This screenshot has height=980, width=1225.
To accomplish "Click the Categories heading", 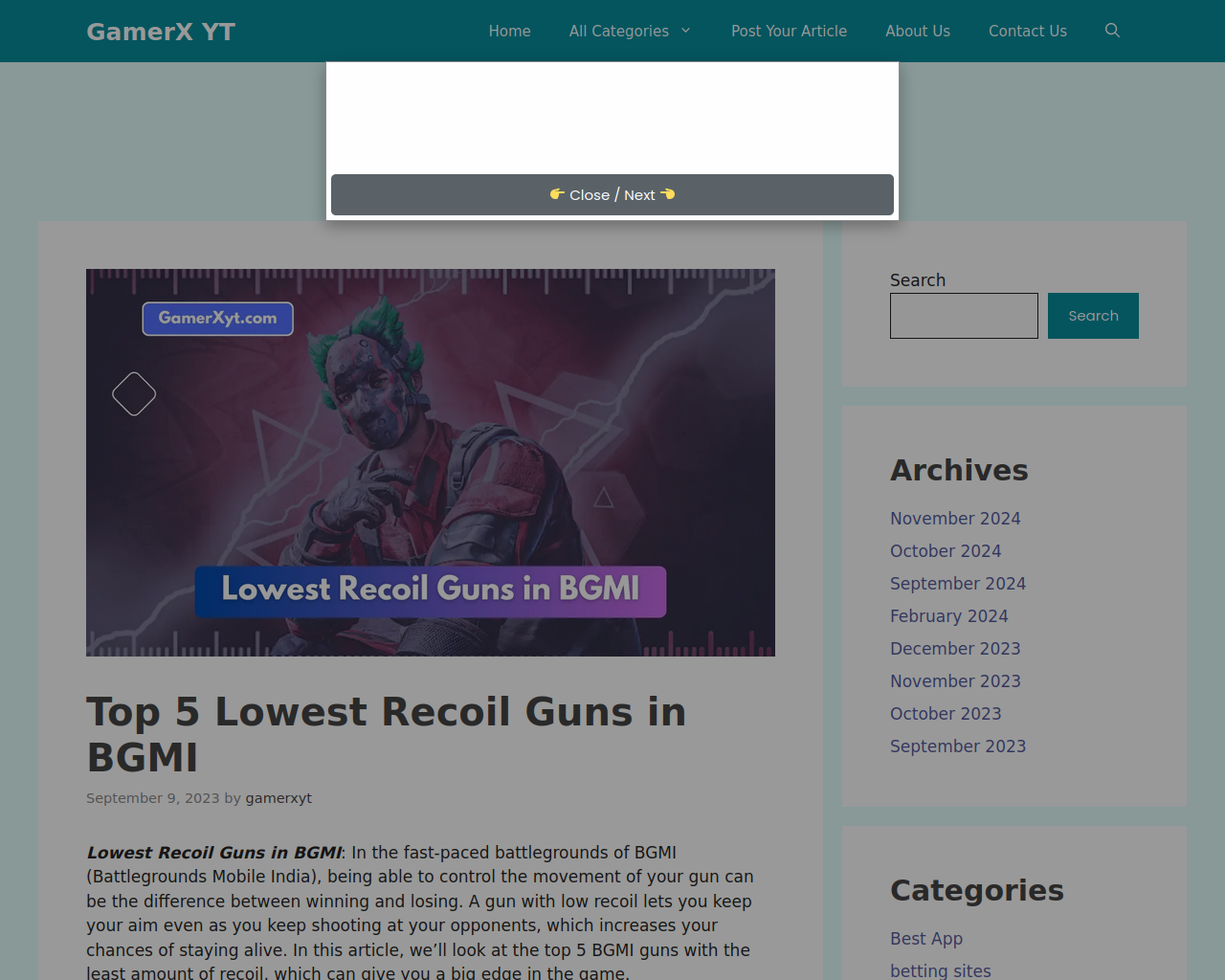I will 977,890.
